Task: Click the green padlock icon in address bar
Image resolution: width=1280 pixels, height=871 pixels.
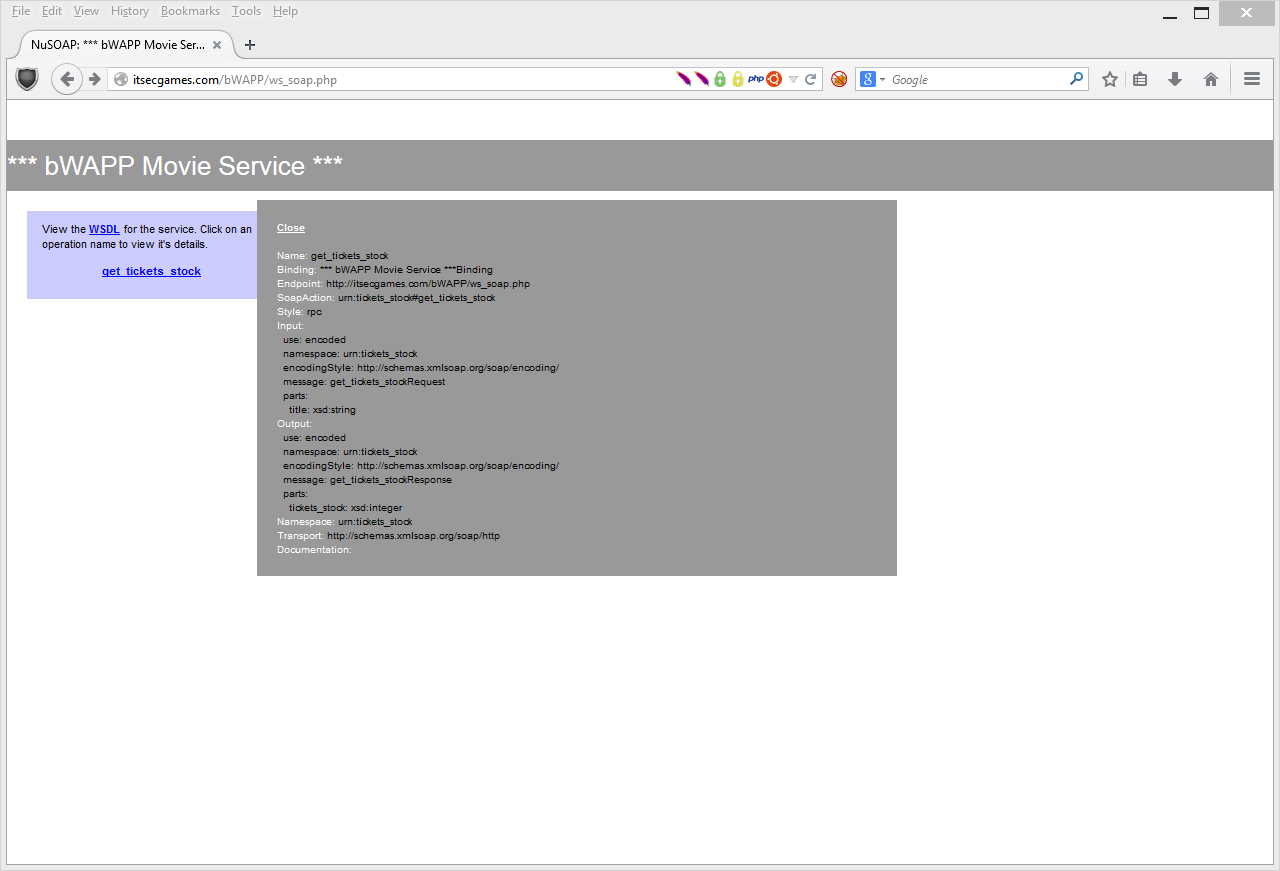Action: 720,79
